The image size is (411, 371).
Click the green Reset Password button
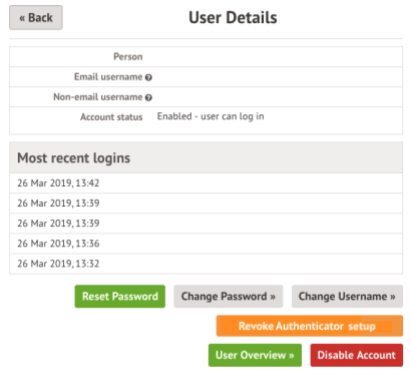[x=120, y=296]
